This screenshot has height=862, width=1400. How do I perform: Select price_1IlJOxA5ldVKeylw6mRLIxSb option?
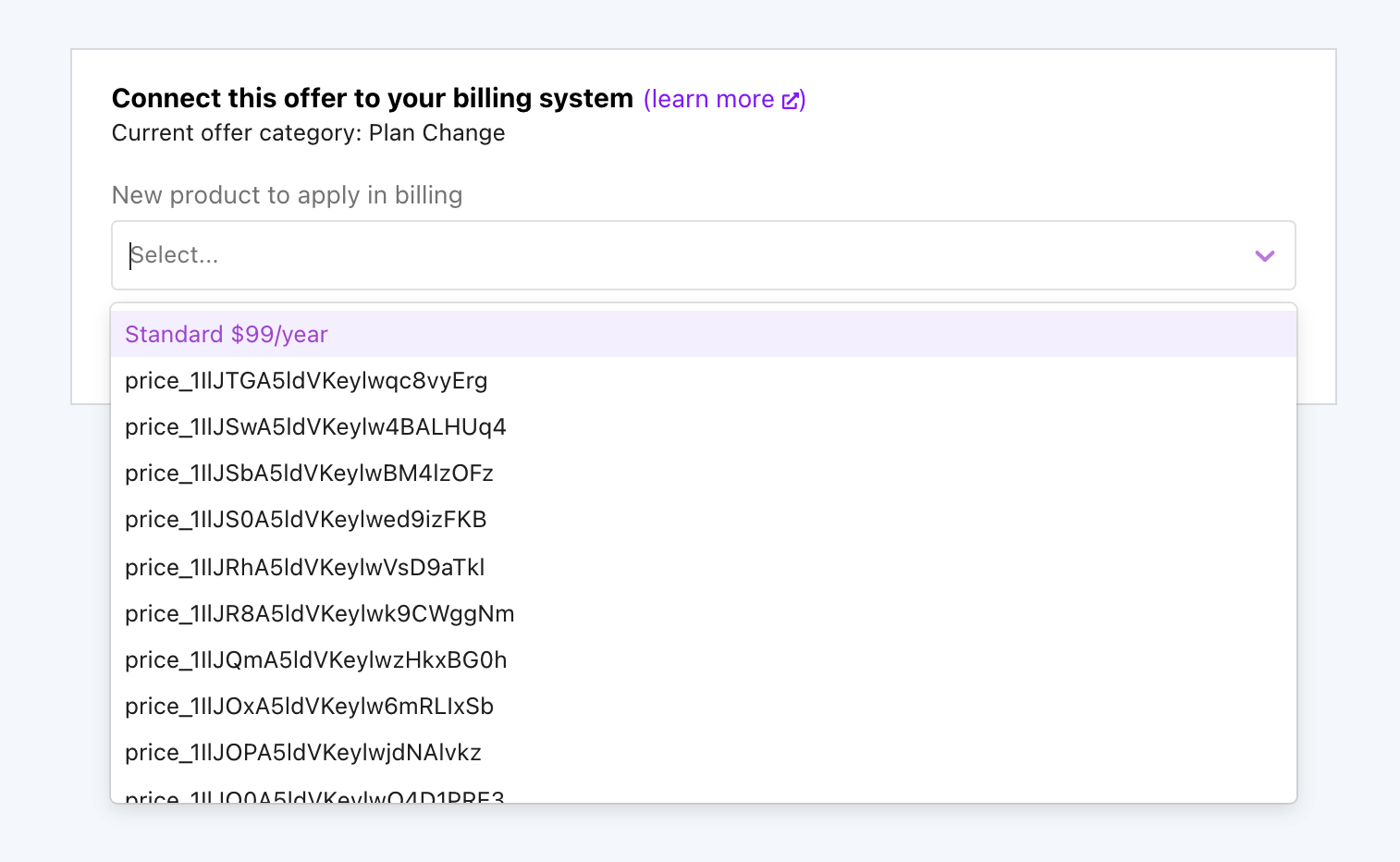309,706
